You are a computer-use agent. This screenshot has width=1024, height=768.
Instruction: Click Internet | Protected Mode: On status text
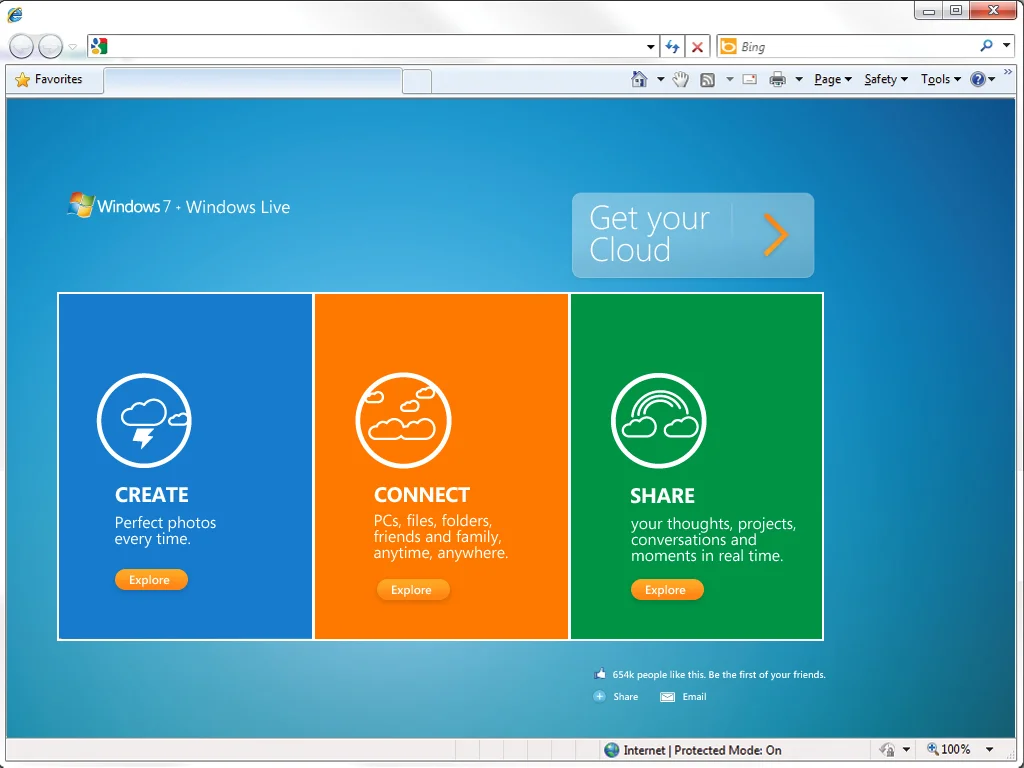coord(702,750)
